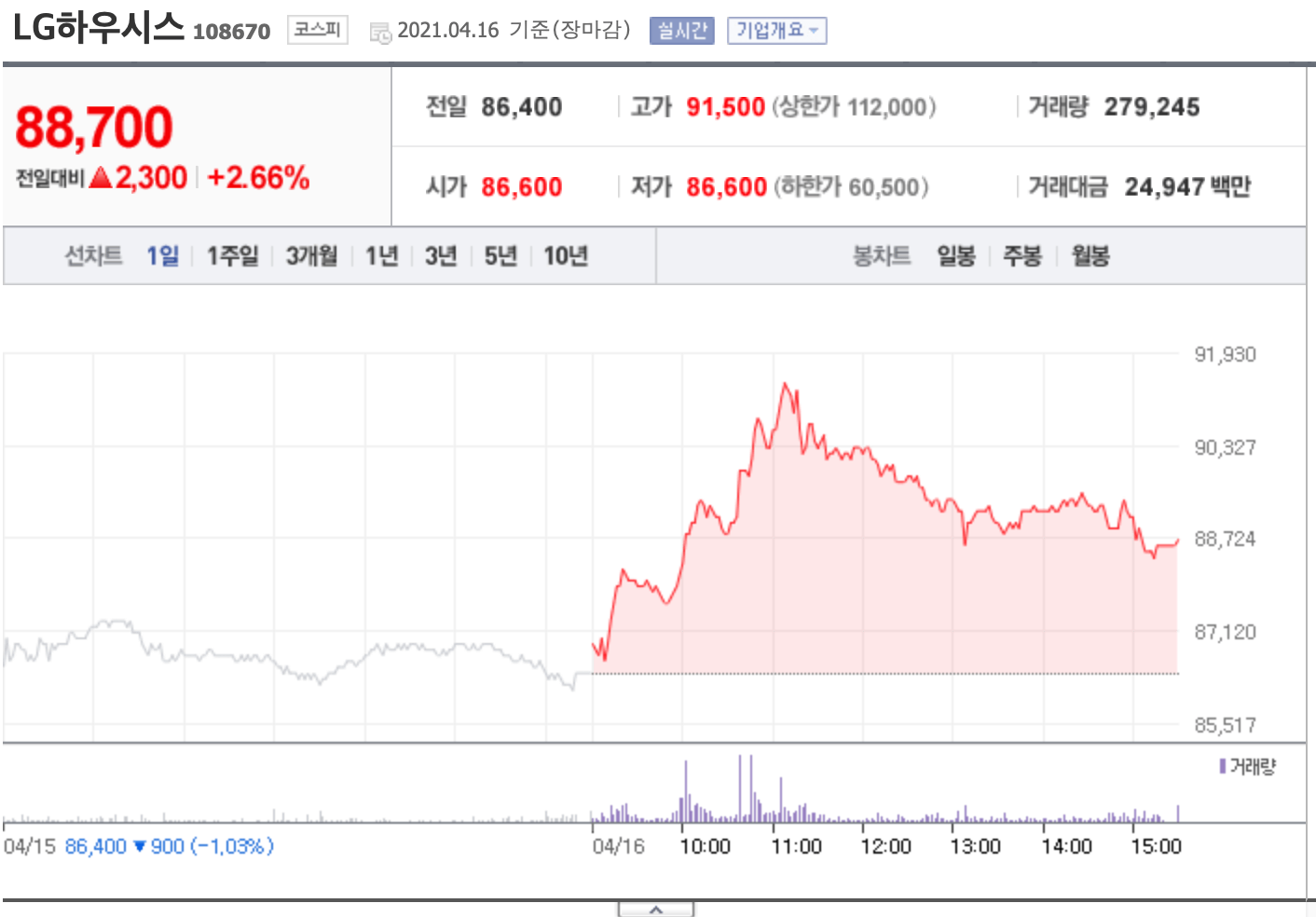Viewport: 1316px width, 917px height.
Task: Click the 하한가 60,500 text
Action: point(851,187)
